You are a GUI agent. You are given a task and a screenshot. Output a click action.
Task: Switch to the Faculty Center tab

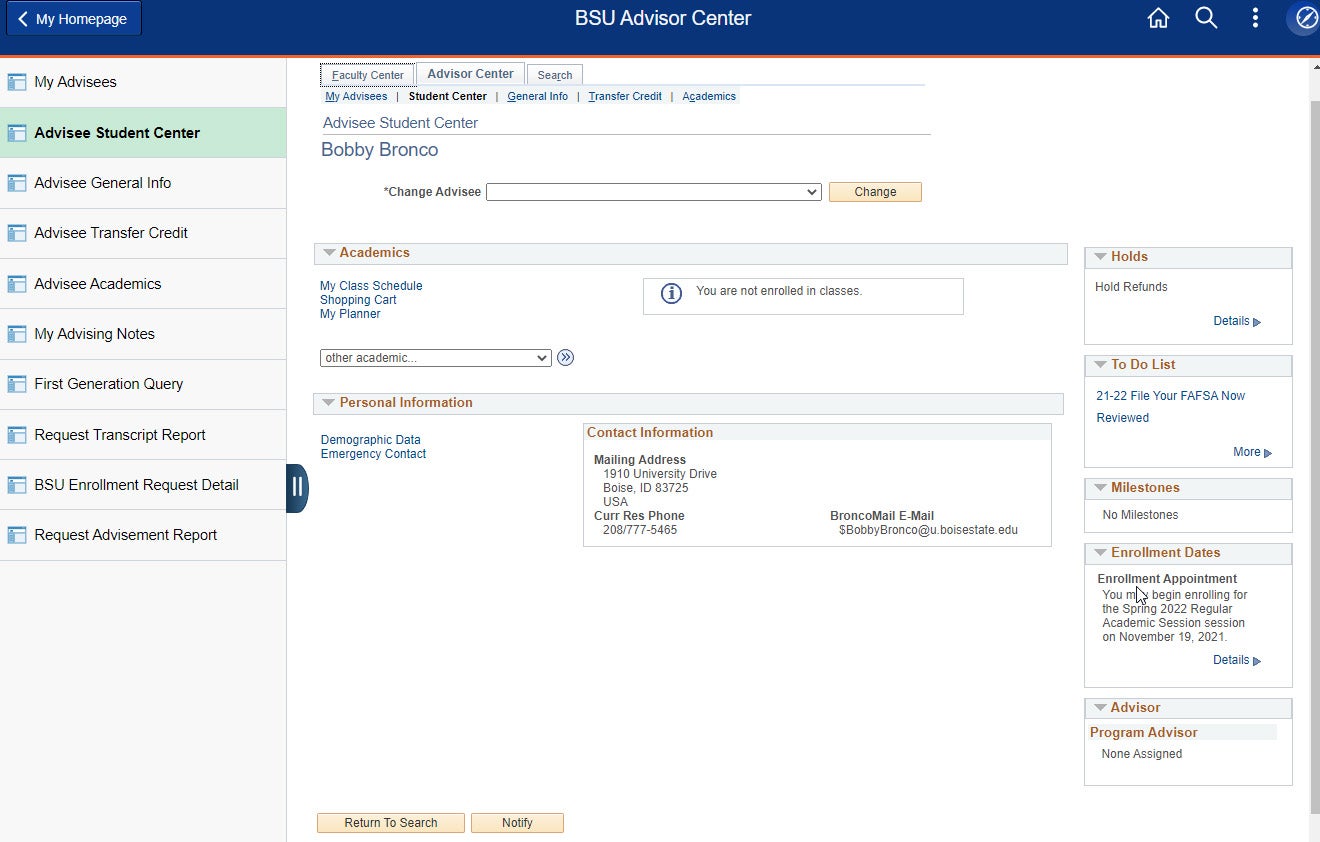click(367, 75)
